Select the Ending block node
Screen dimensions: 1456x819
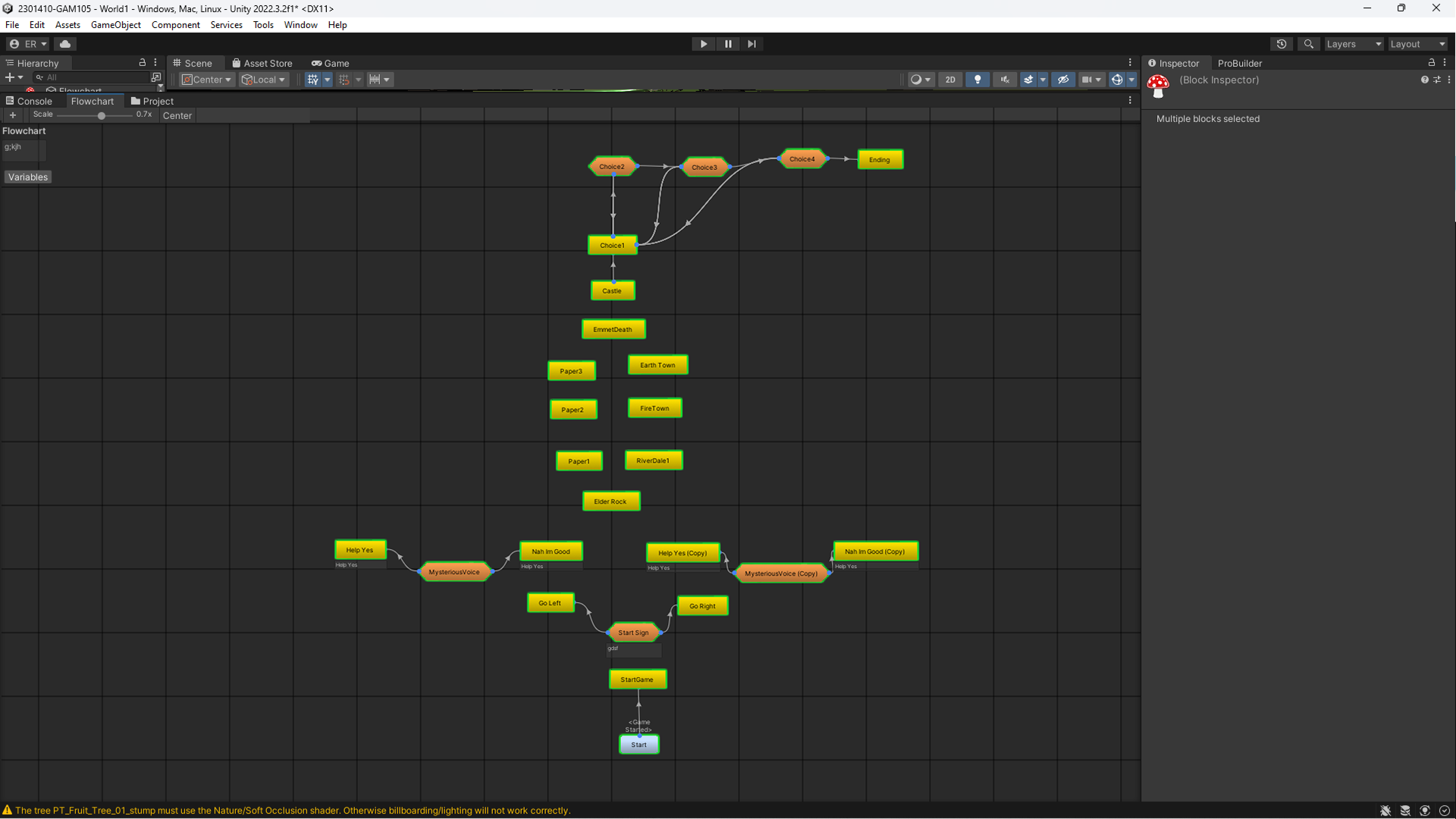click(x=880, y=160)
